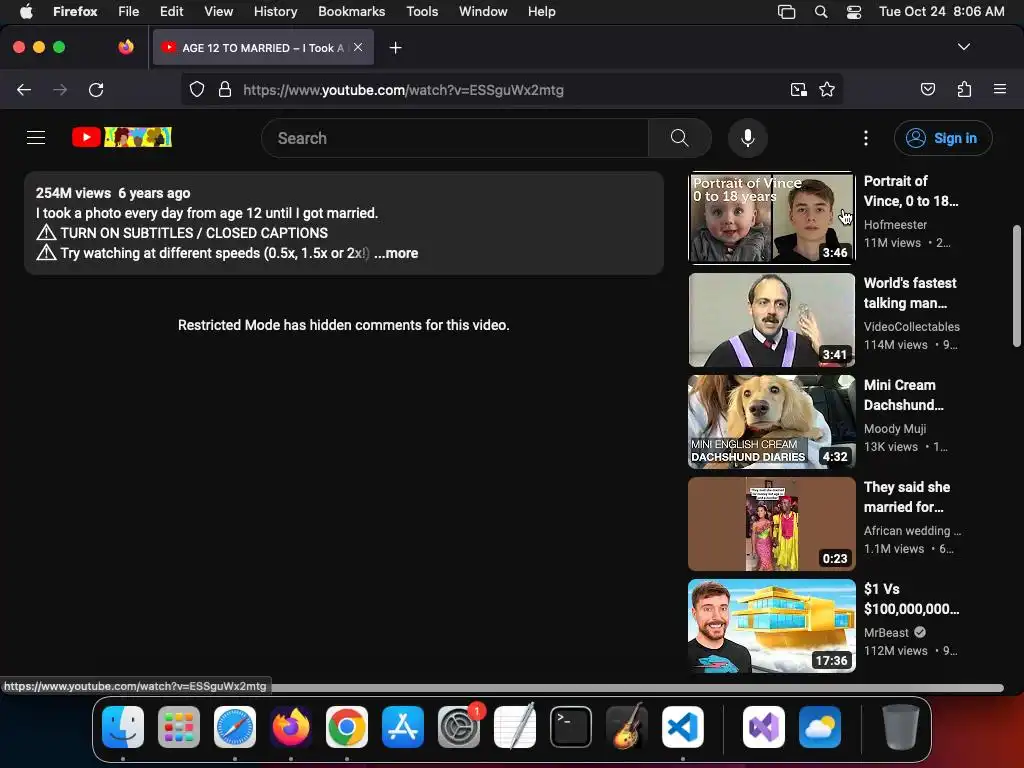
Task: Open System Settings from the Dock
Action: 459,727
